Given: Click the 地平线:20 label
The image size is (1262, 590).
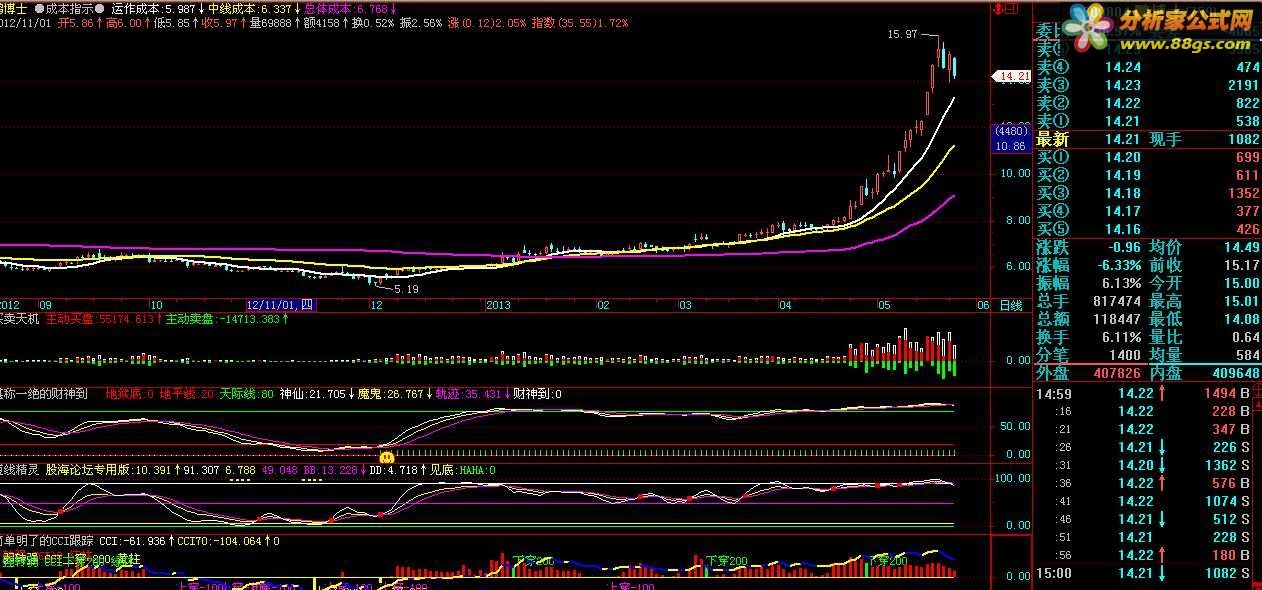Looking at the screenshot, I should coord(188,394).
